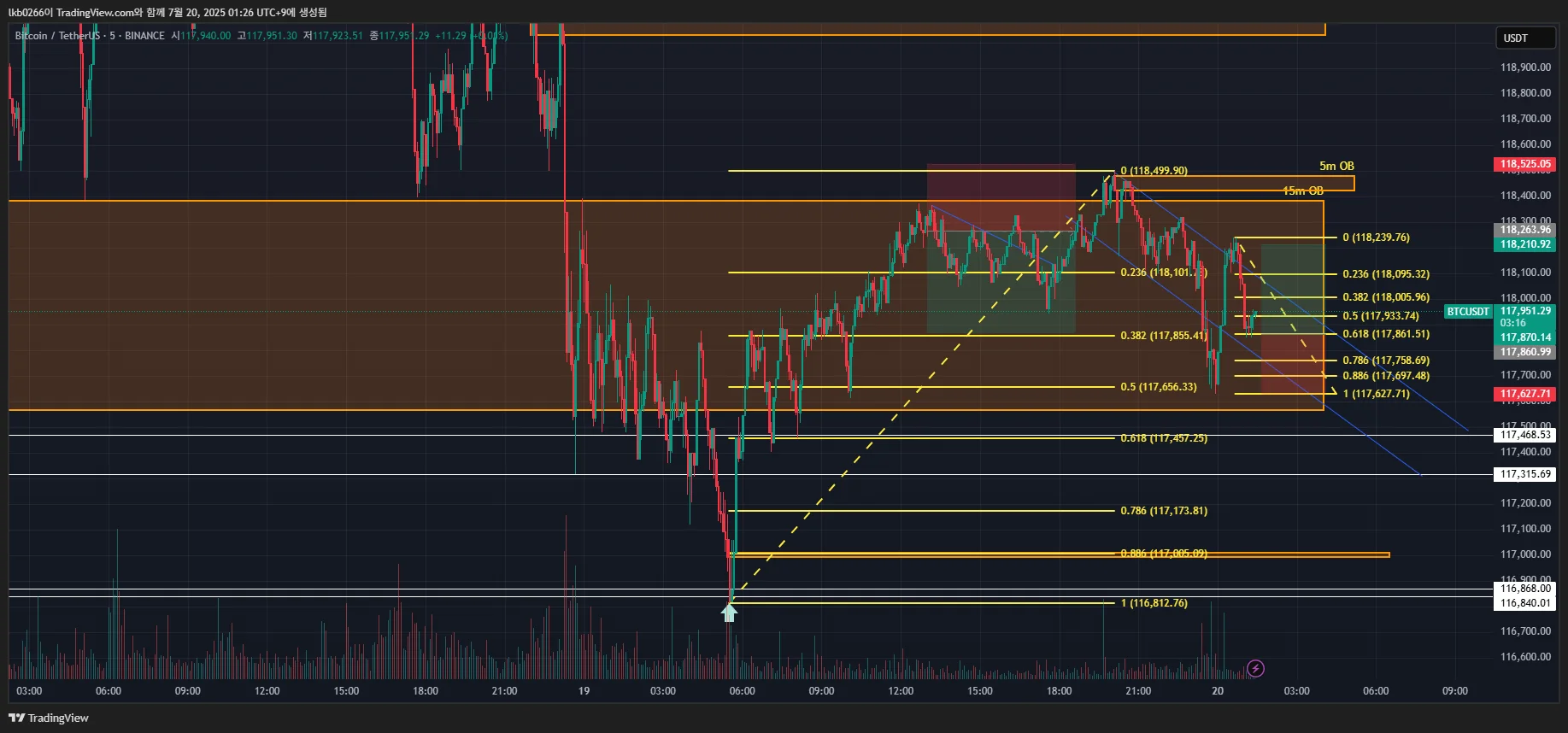Click the green 118,210.92 price tag
Image resolution: width=1568 pixels, height=733 pixels.
point(1525,244)
